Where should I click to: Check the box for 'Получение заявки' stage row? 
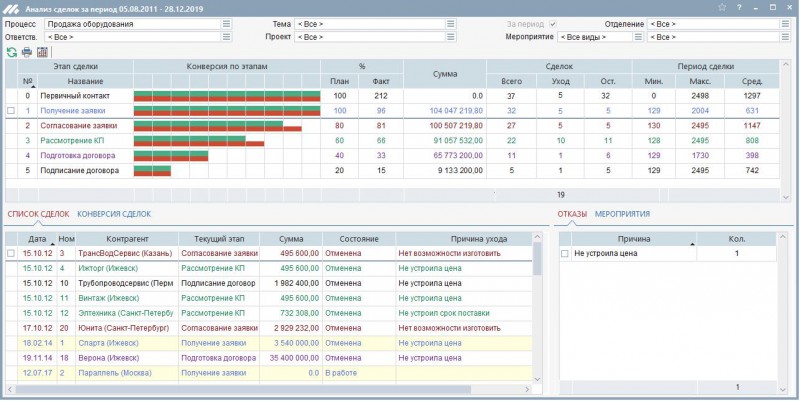tap(11, 111)
